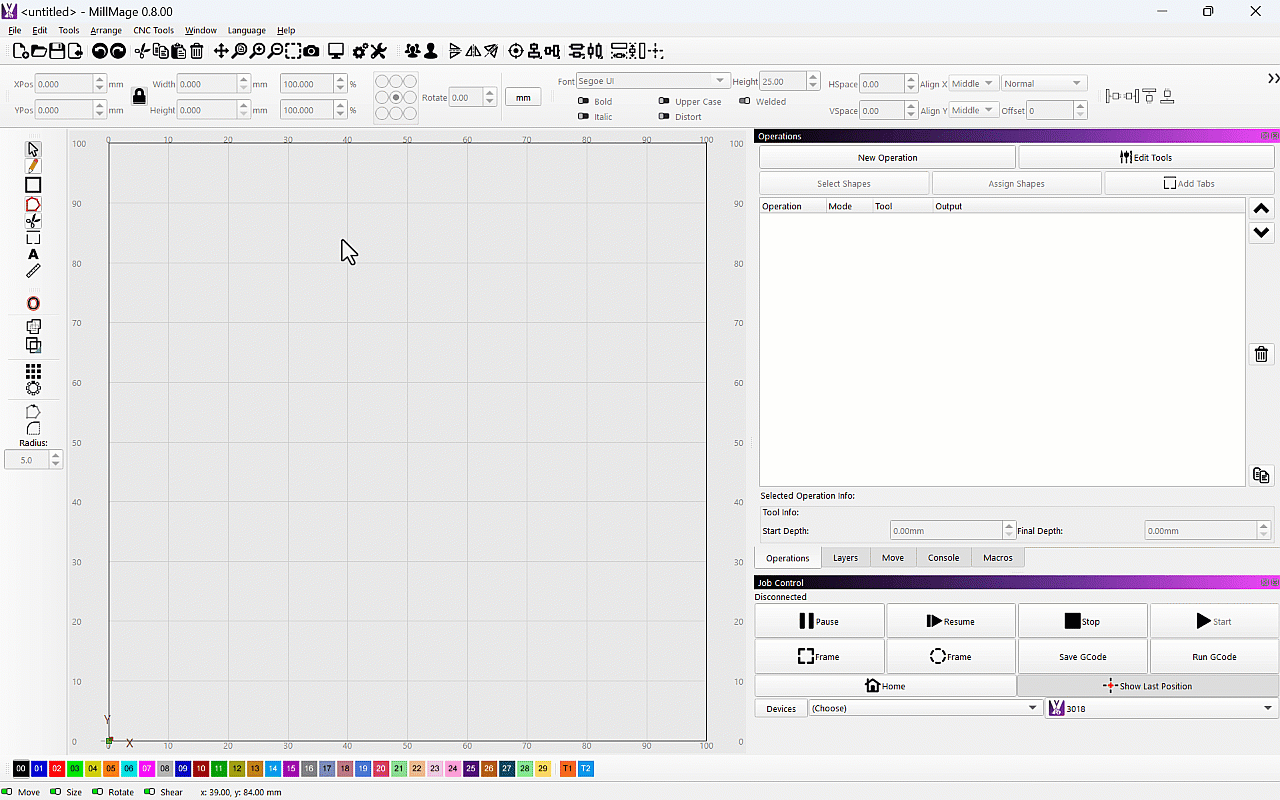Delete operation using Operations panel trash icon

click(x=1261, y=354)
